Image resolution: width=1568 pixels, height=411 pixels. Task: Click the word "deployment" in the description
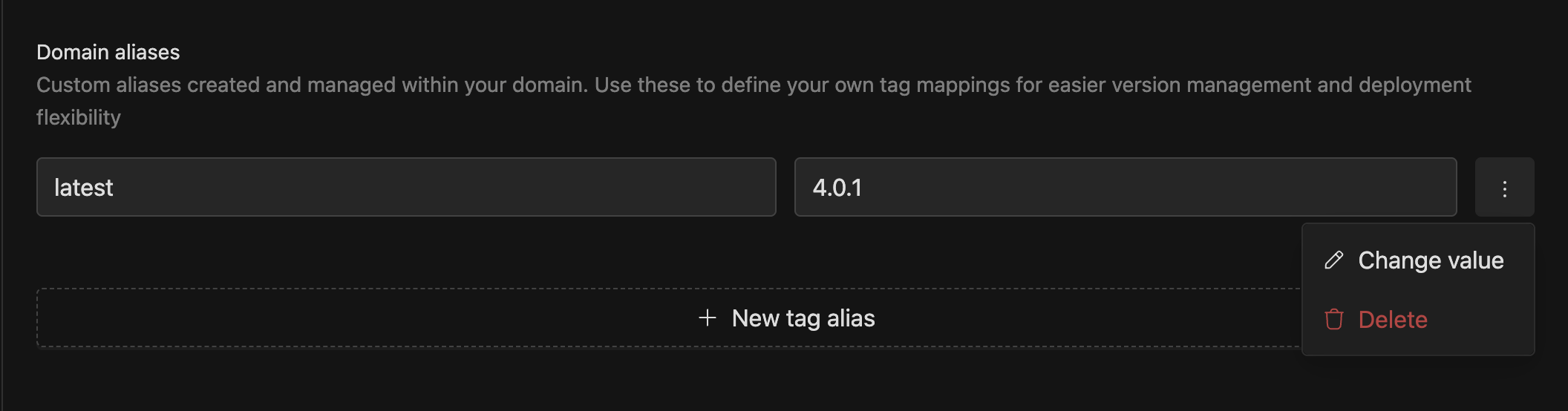[x=1414, y=85]
